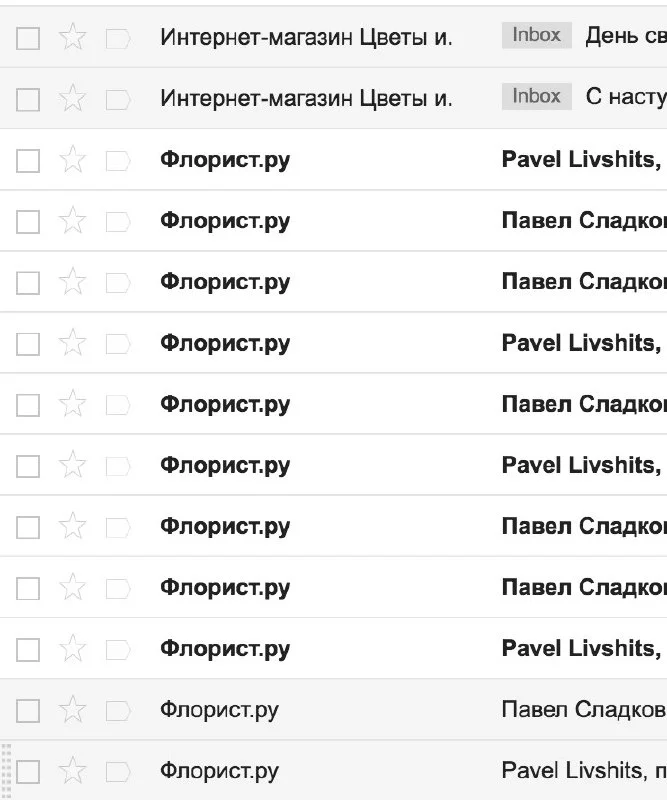This screenshot has height=800, width=667.
Task: Star the first unread Флорист.ру email
Action: (x=72, y=160)
